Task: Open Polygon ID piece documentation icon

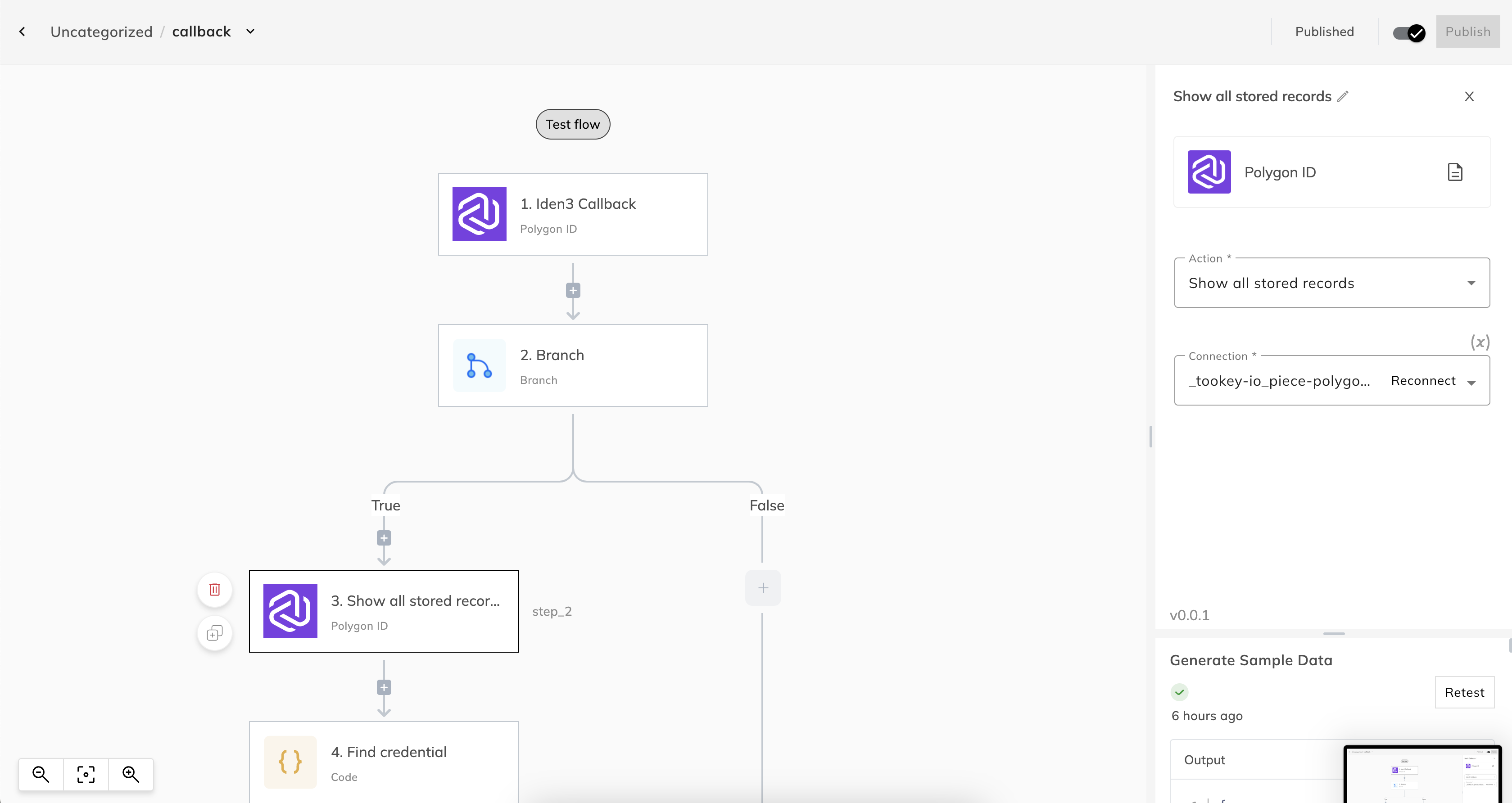Action: 1454,172
